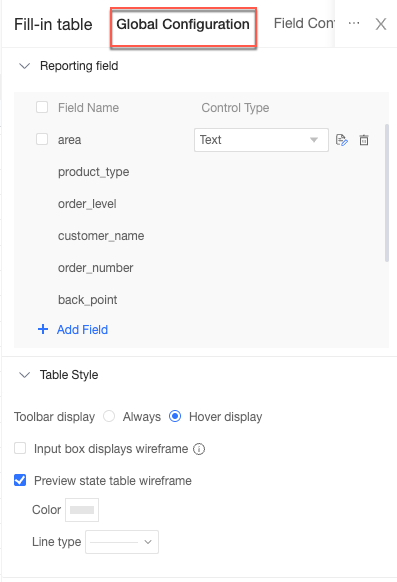Open the wireframe Color swatch picker
397x582 pixels.
(82, 510)
